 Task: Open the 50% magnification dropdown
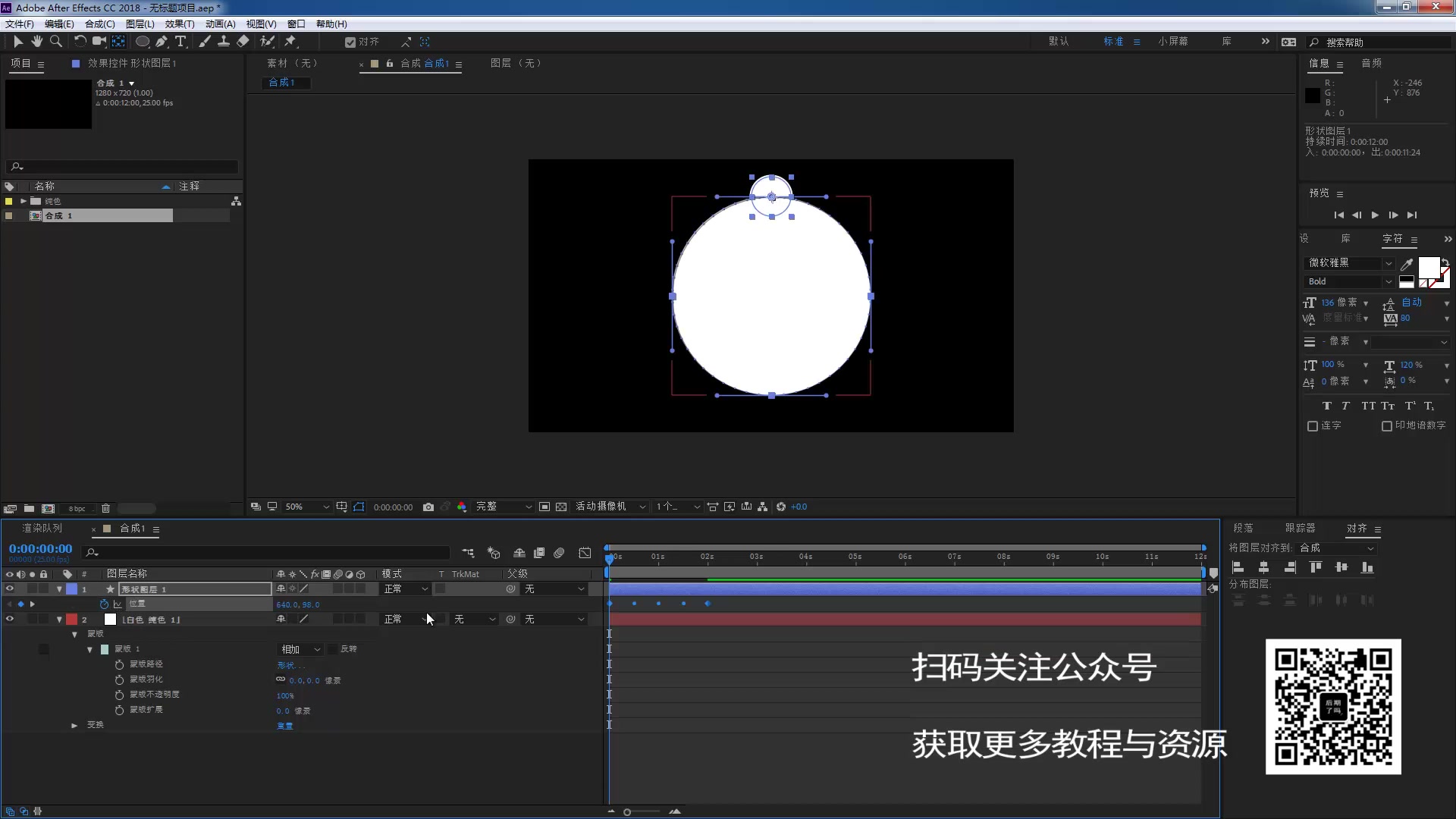point(306,507)
